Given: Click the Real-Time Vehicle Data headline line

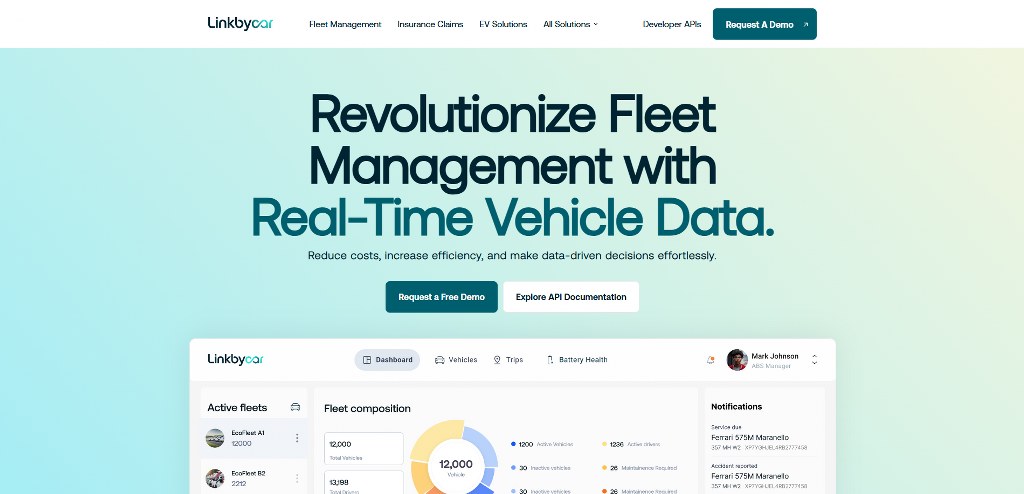Looking at the screenshot, I should click(513, 218).
